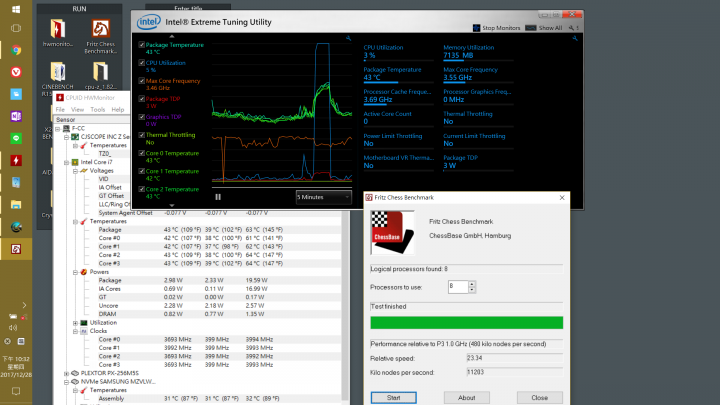Uncheck Core 0 Temperature graph checkbox
The image size is (720, 405).
tap(141, 153)
